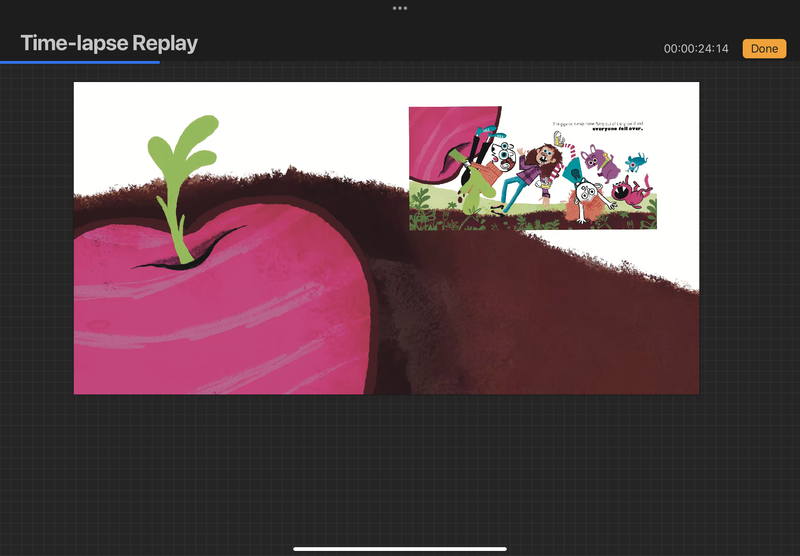The height and width of the screenshot is (556, 800).
Task: Click the green sprout leaves on the turnip
Action: pos(180,155)
